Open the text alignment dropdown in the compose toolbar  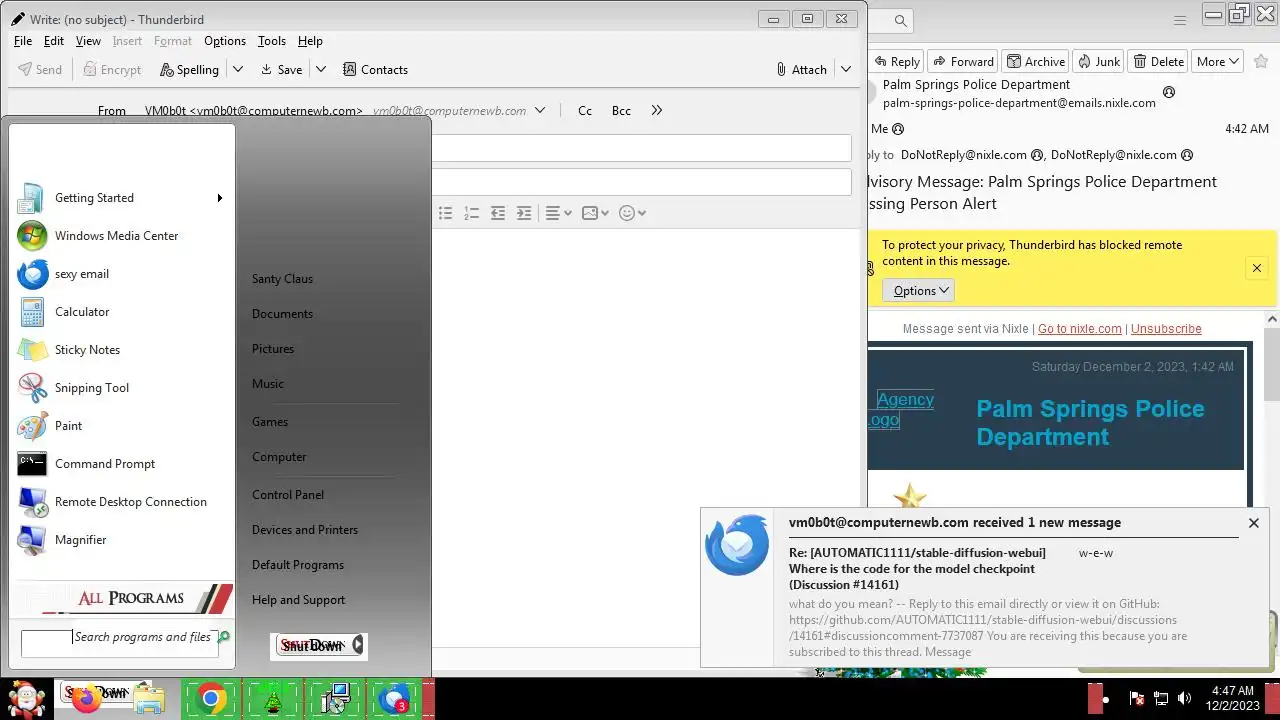coord(558,213)
